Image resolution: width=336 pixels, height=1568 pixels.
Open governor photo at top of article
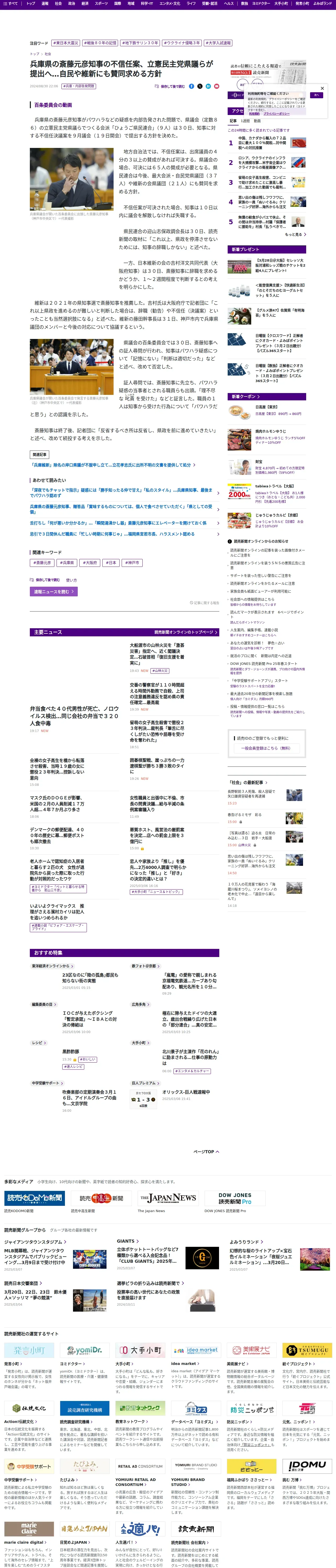(71, 179)
